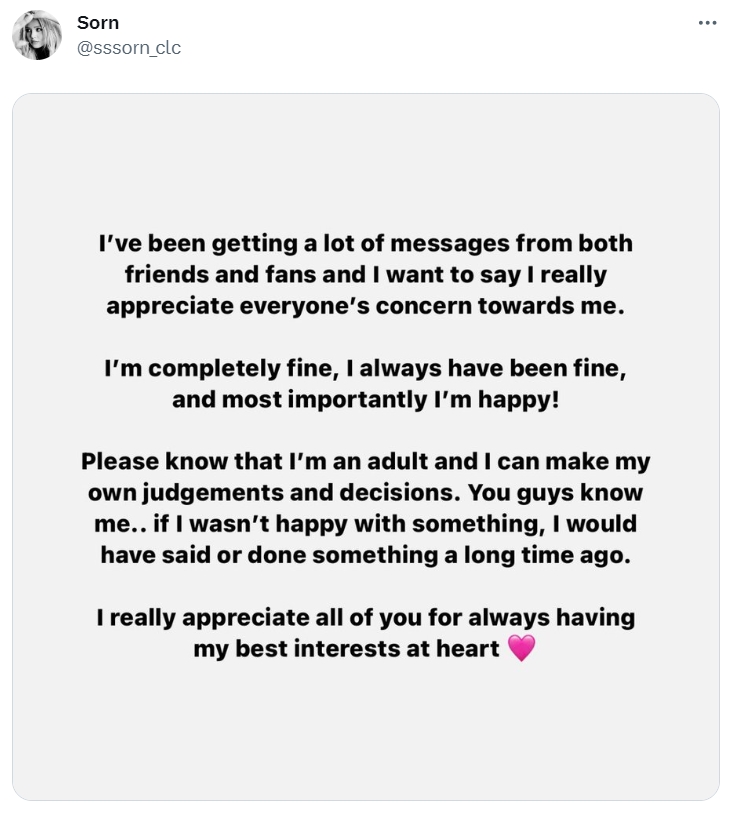Open the attached statement image at its blank top
The height and width of the screenshot is (816, 734).
click(x=366, y=156)
